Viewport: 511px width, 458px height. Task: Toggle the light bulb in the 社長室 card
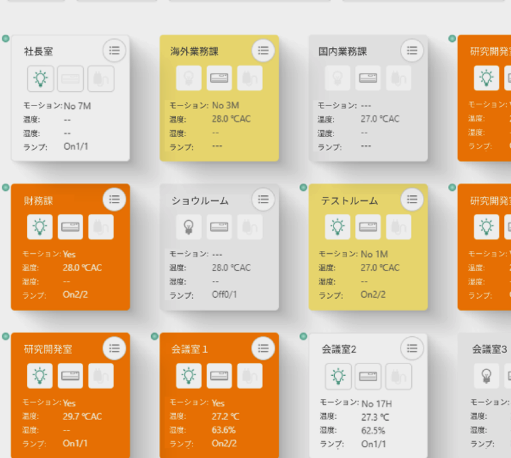tap(40, 79)
